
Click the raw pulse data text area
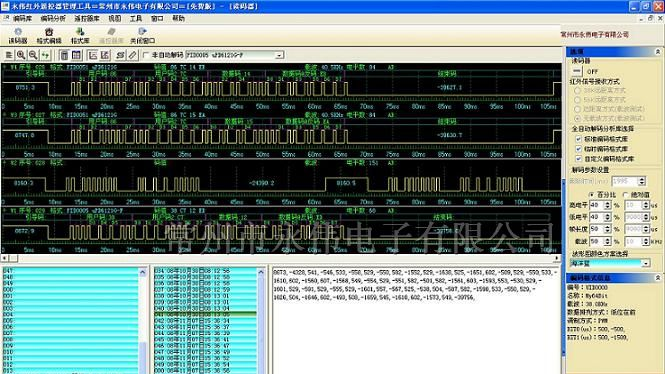click(416, 320)
